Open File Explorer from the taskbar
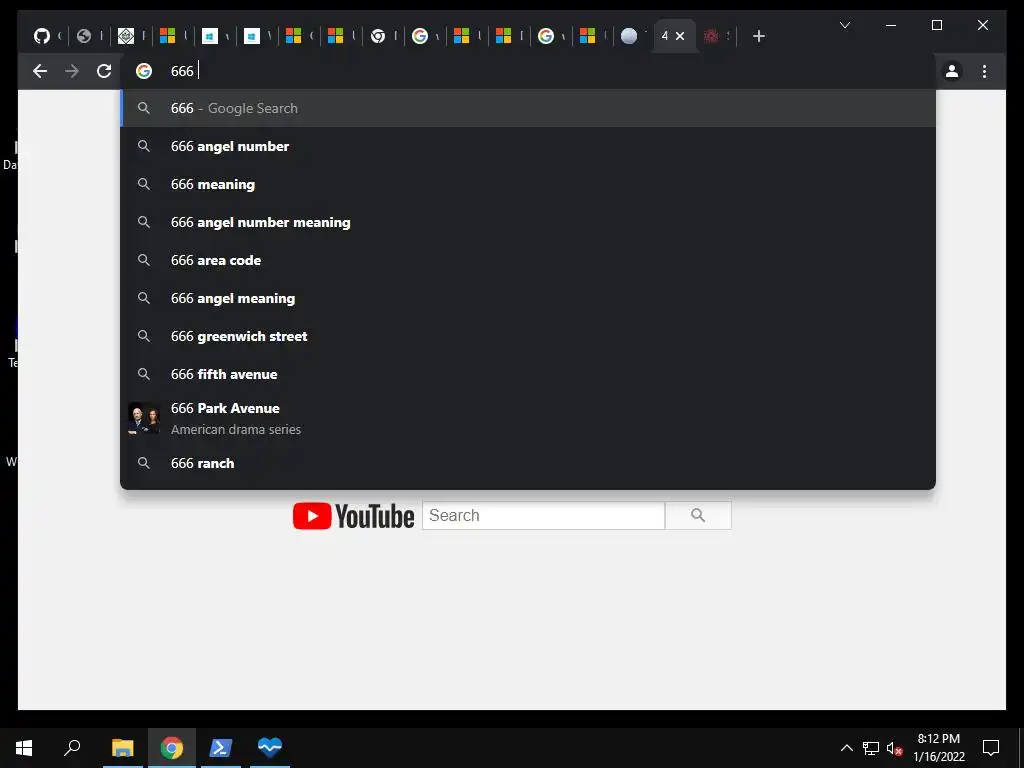The image size is (1024, 768). [x=122, y=747]
